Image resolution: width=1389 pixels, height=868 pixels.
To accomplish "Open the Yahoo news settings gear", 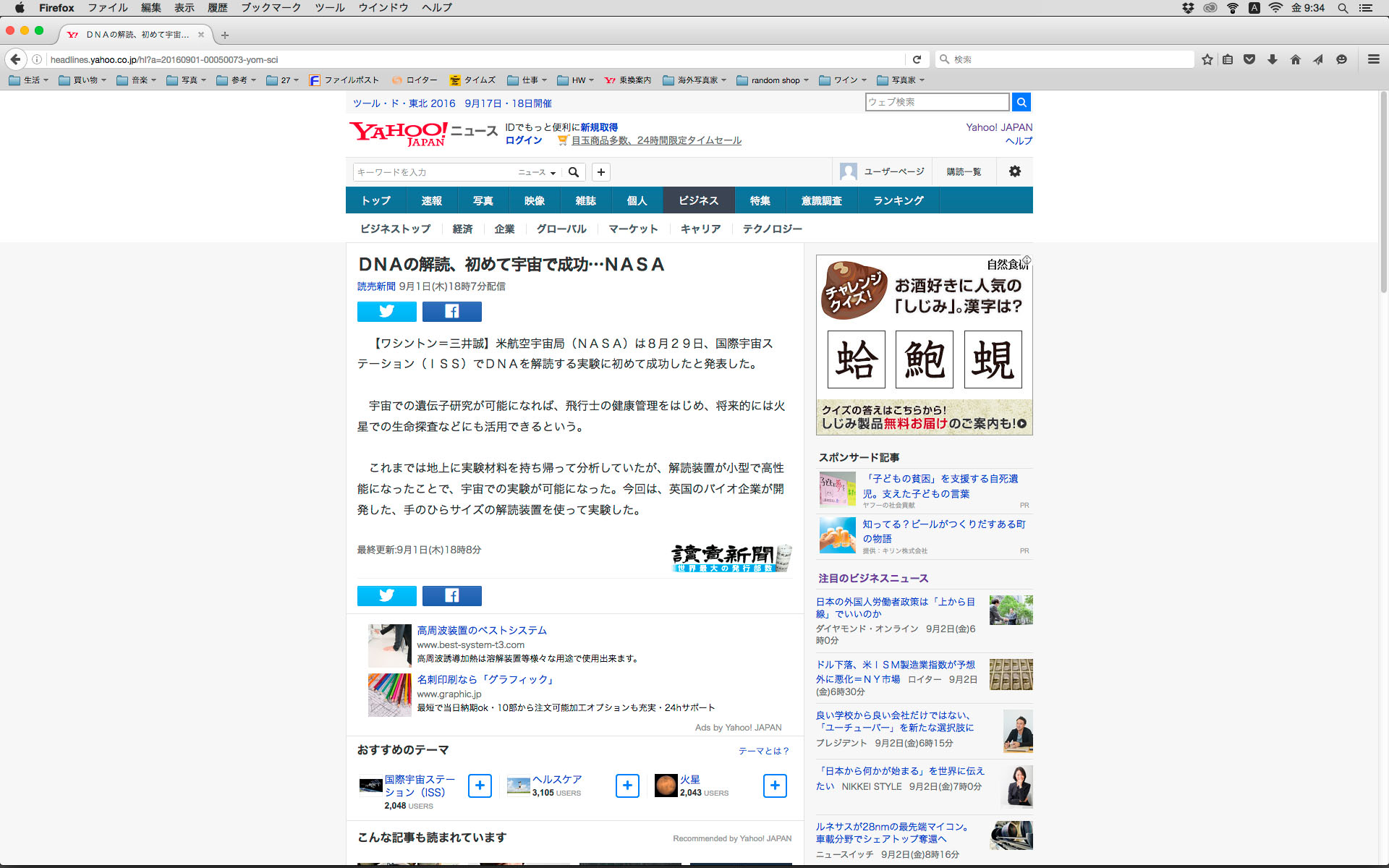I will coord(1014,171).
